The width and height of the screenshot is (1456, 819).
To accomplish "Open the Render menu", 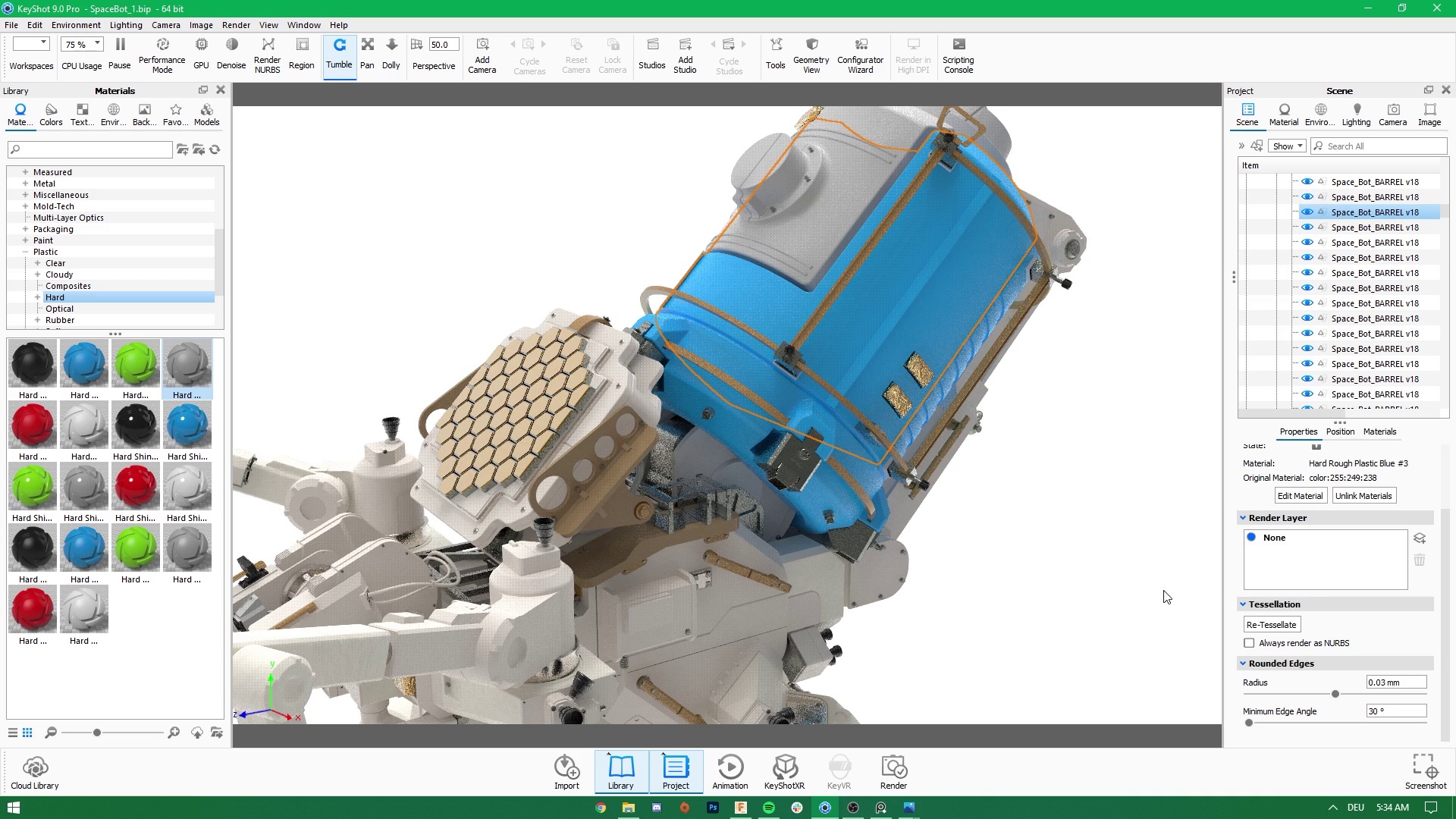I will tap(236, 25).
